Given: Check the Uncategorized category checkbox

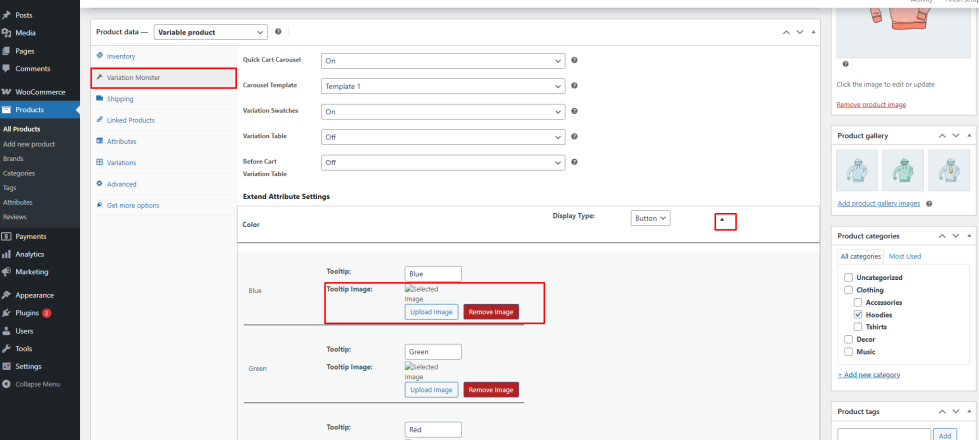Looking at the screenshot, I should click(849, 278).
